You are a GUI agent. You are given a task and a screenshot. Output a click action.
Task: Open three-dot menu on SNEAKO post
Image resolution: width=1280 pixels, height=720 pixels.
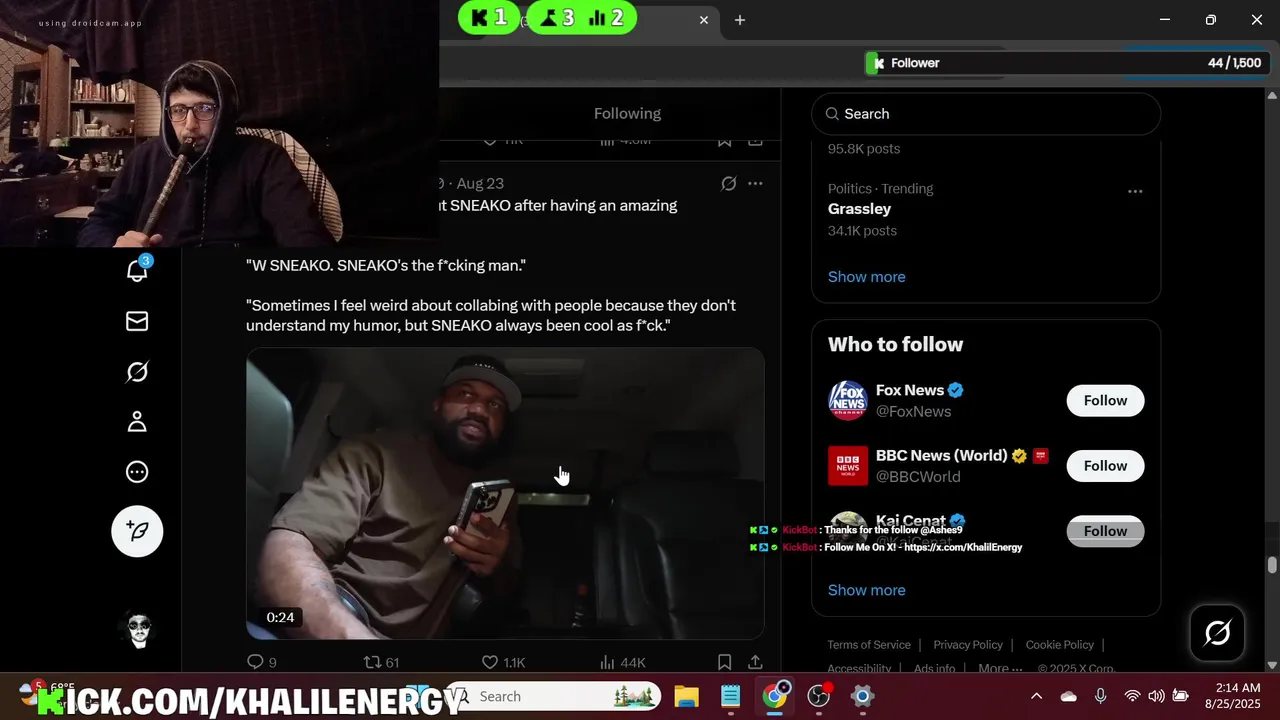pos(755,183)
